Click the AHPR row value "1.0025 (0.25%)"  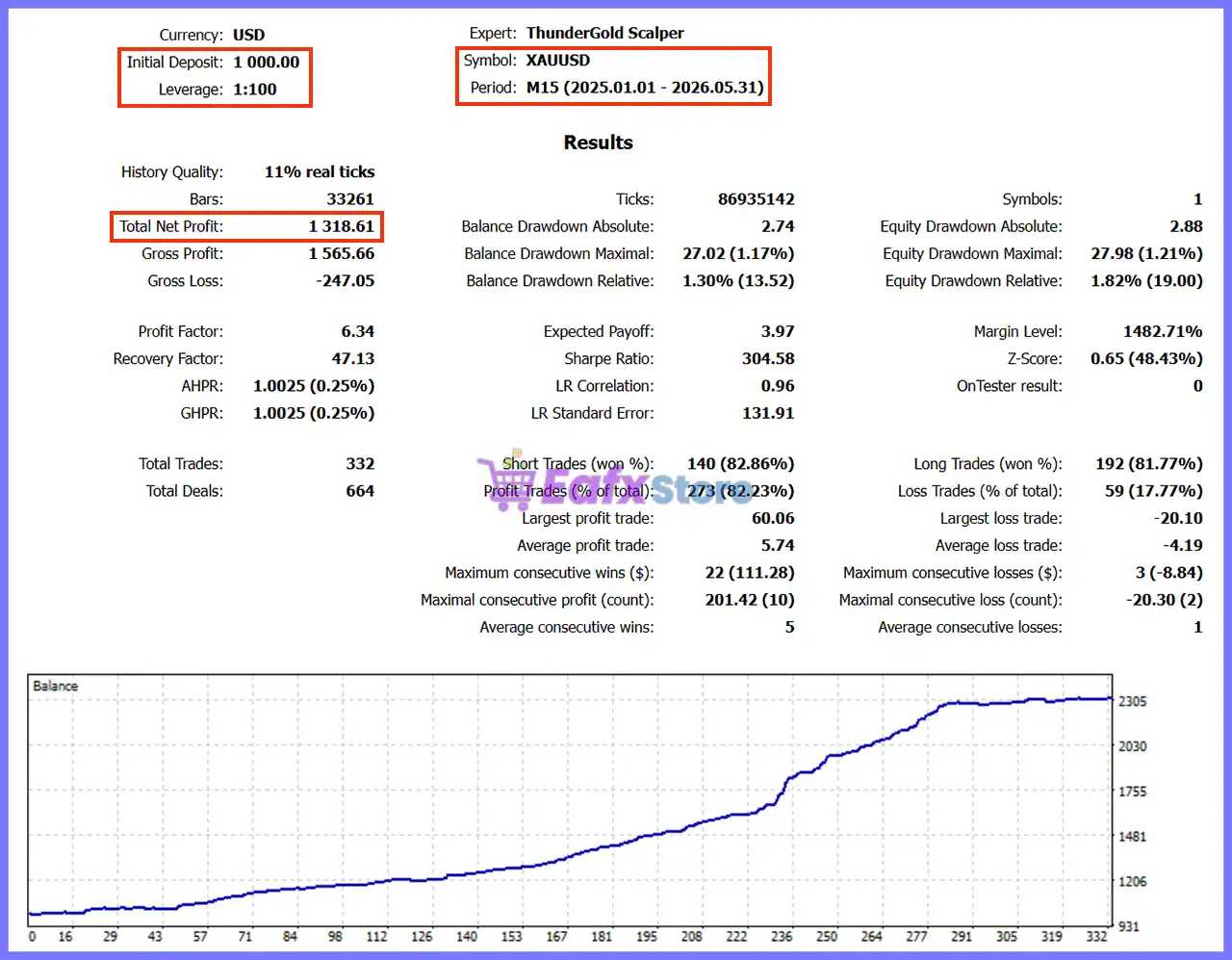[314, 386]
